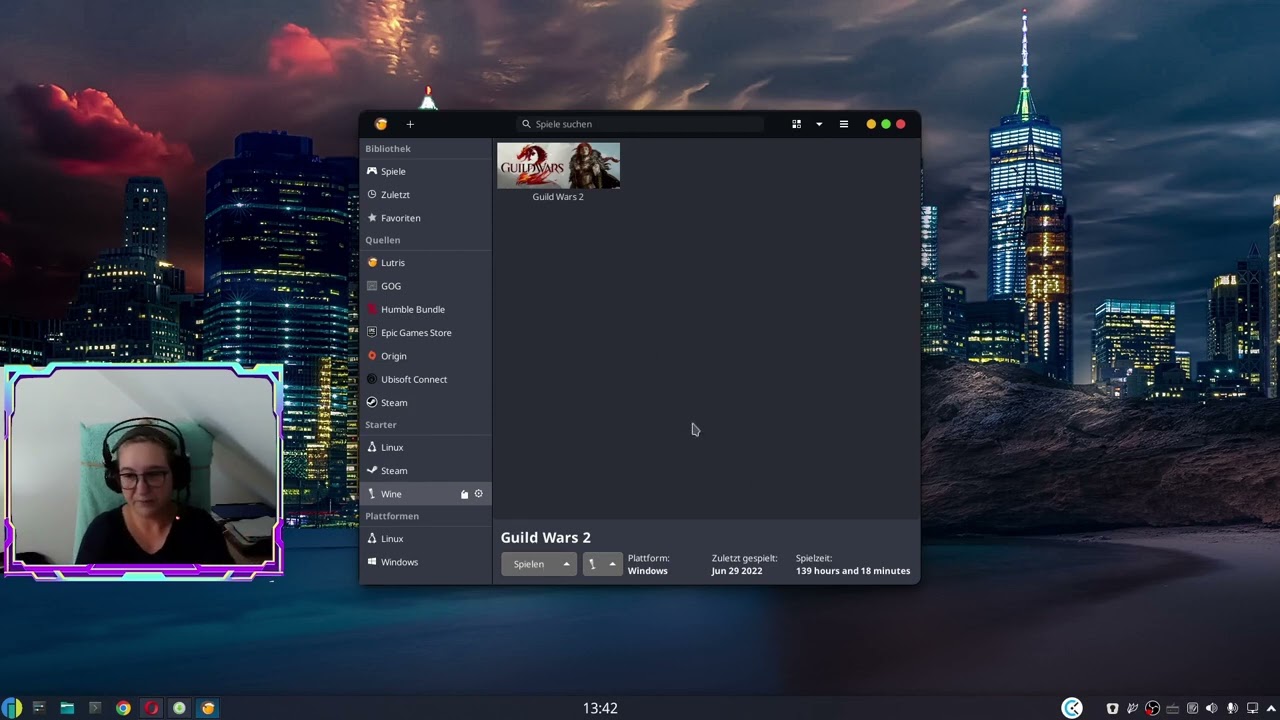The image size is (1280, 720).
Task: Click the 'Bibliothek' section header
Action: pyautogui.click(x=388, y=148)
